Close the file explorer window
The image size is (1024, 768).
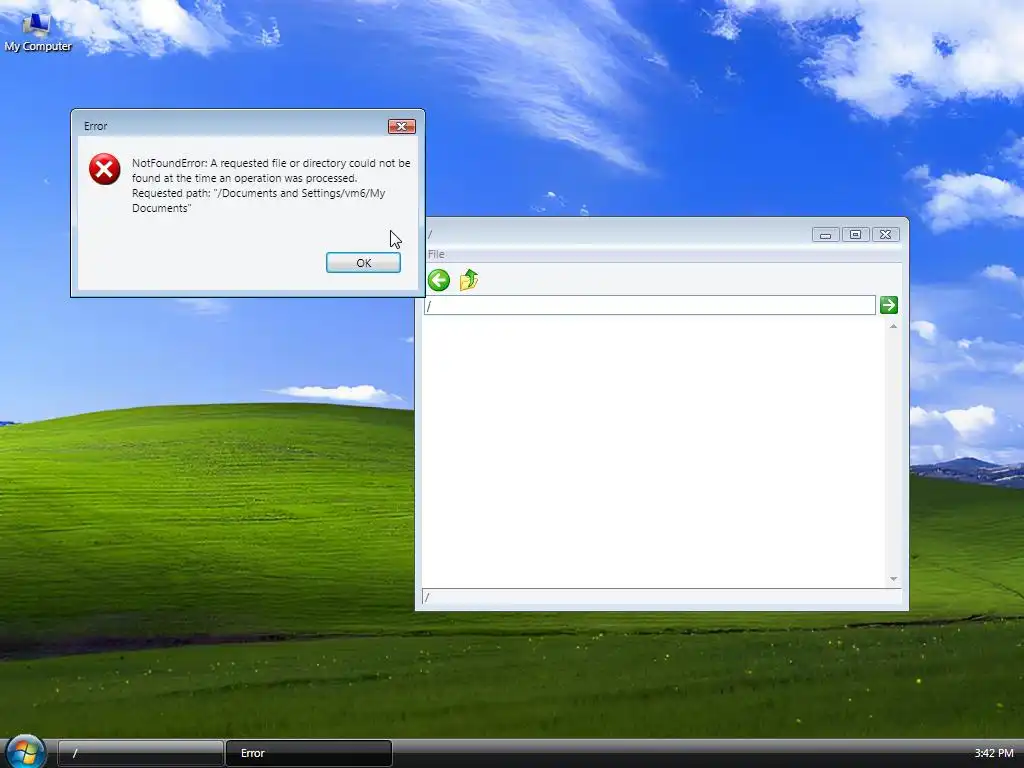[886, 234]
